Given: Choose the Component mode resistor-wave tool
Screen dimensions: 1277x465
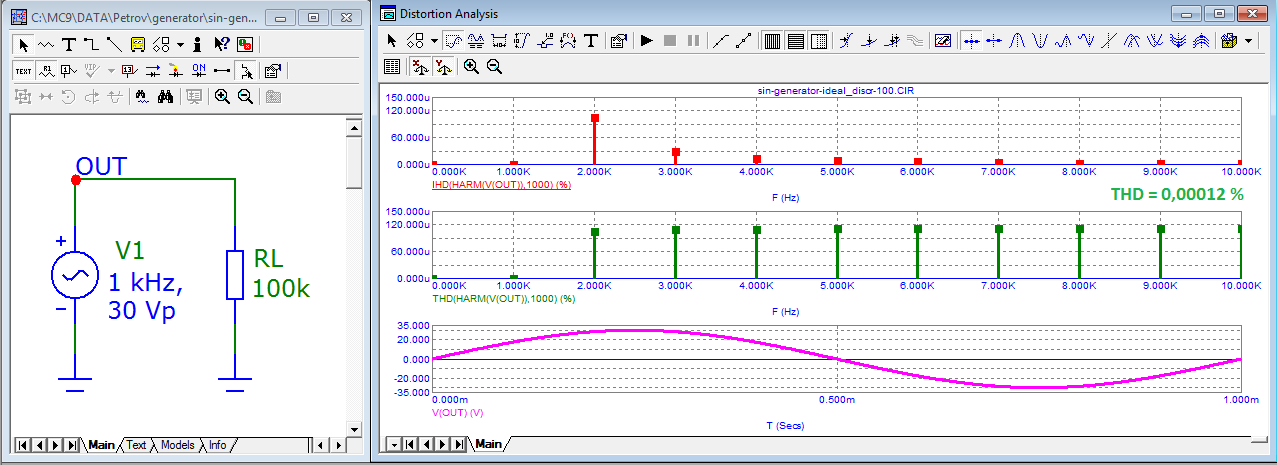Looking at the screenshot, I should (46, 44).
